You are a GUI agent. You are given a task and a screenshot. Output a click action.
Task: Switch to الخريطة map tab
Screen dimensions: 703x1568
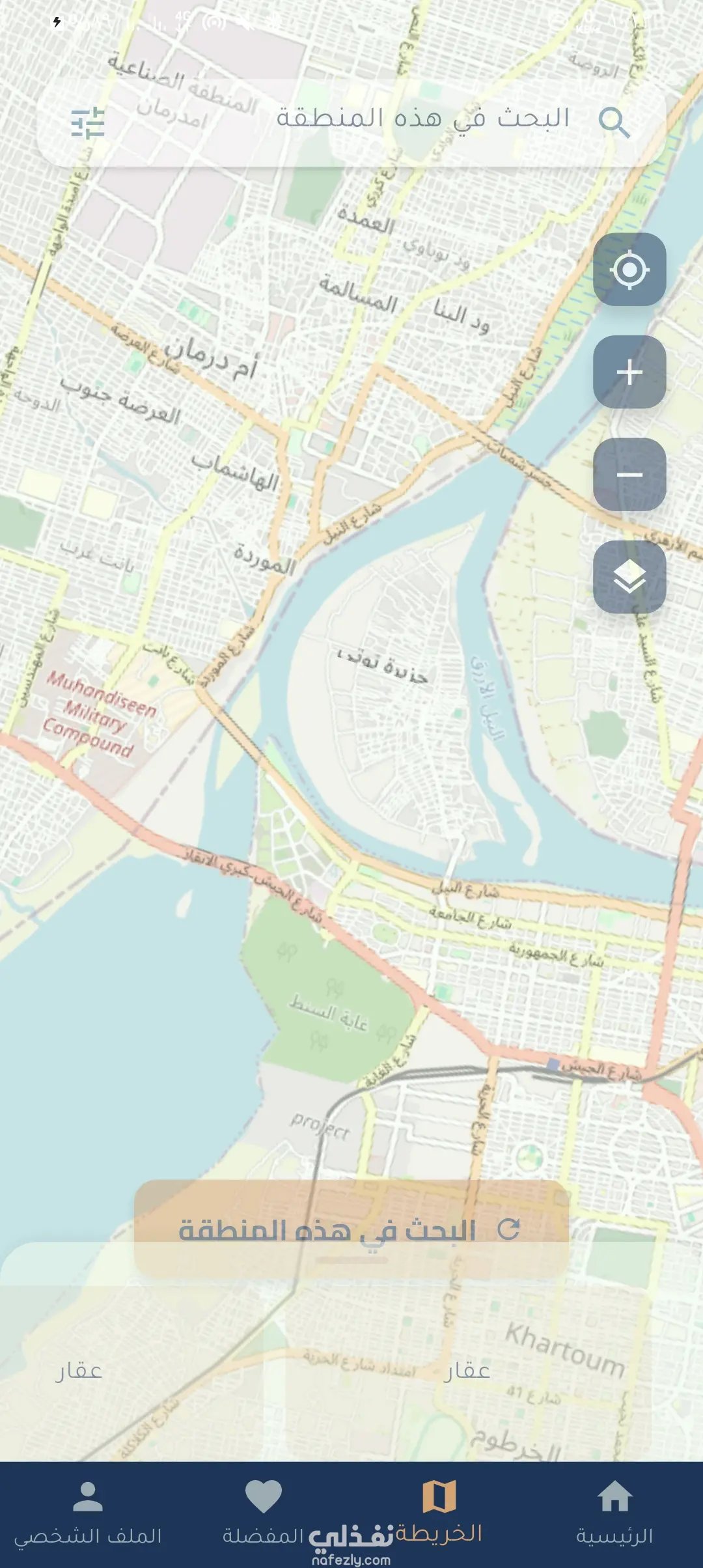point(439,1515)
